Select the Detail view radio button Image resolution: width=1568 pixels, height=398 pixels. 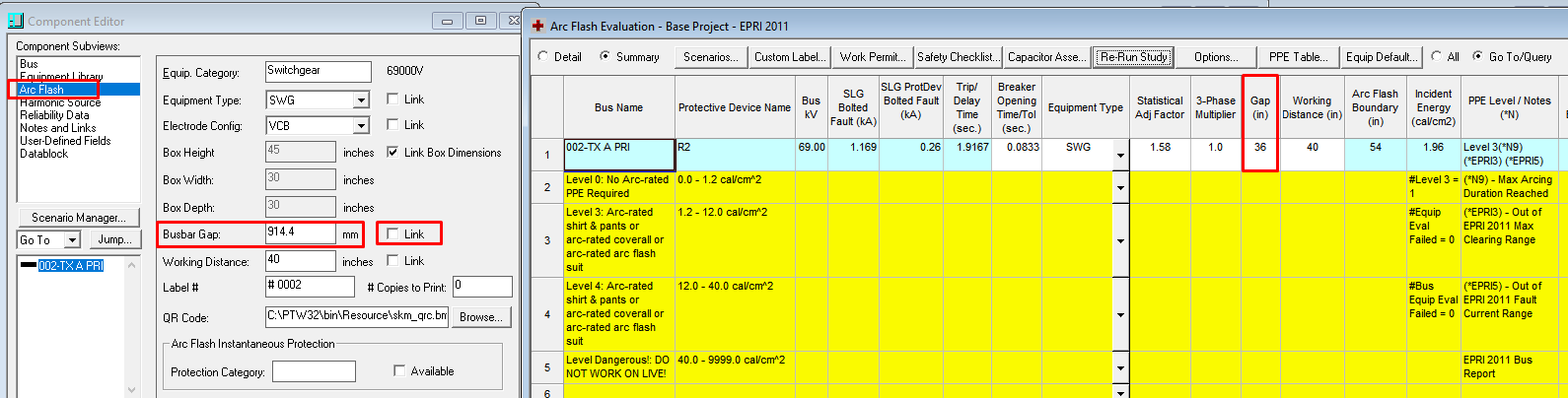(x=543, y=57)
